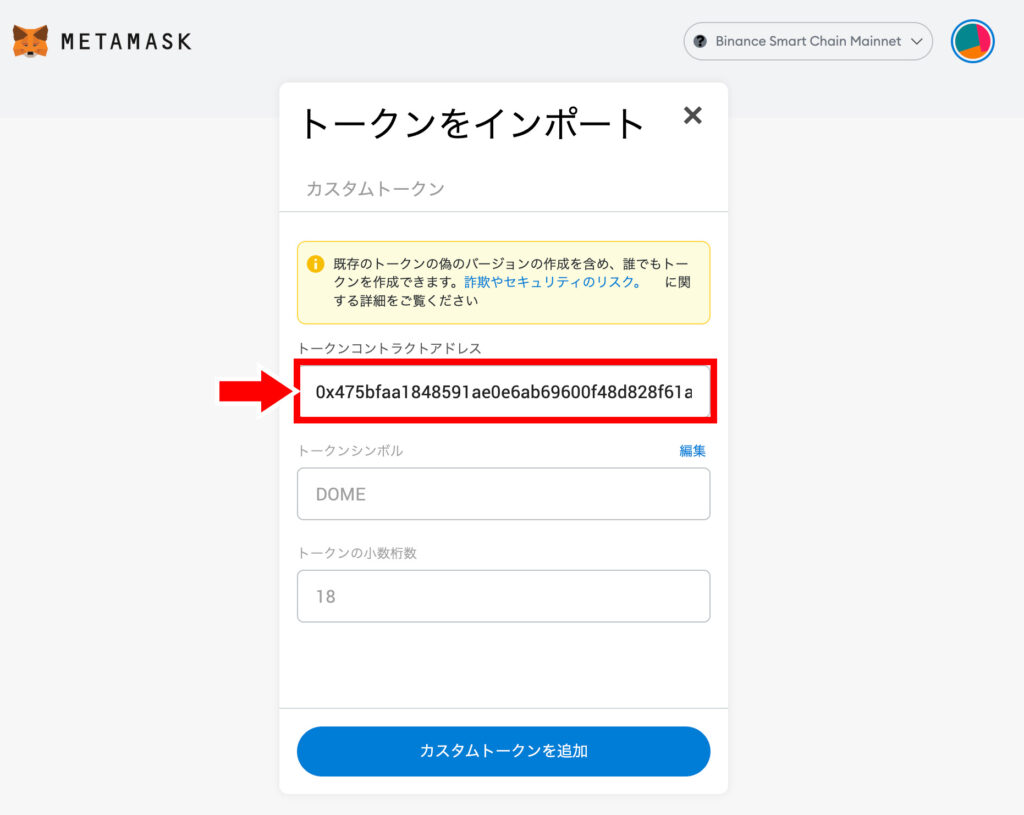Click カスタムトークンを追加 button
Image resolution: width=1024 pixels, height=815 pixels.
pos(504,751)
